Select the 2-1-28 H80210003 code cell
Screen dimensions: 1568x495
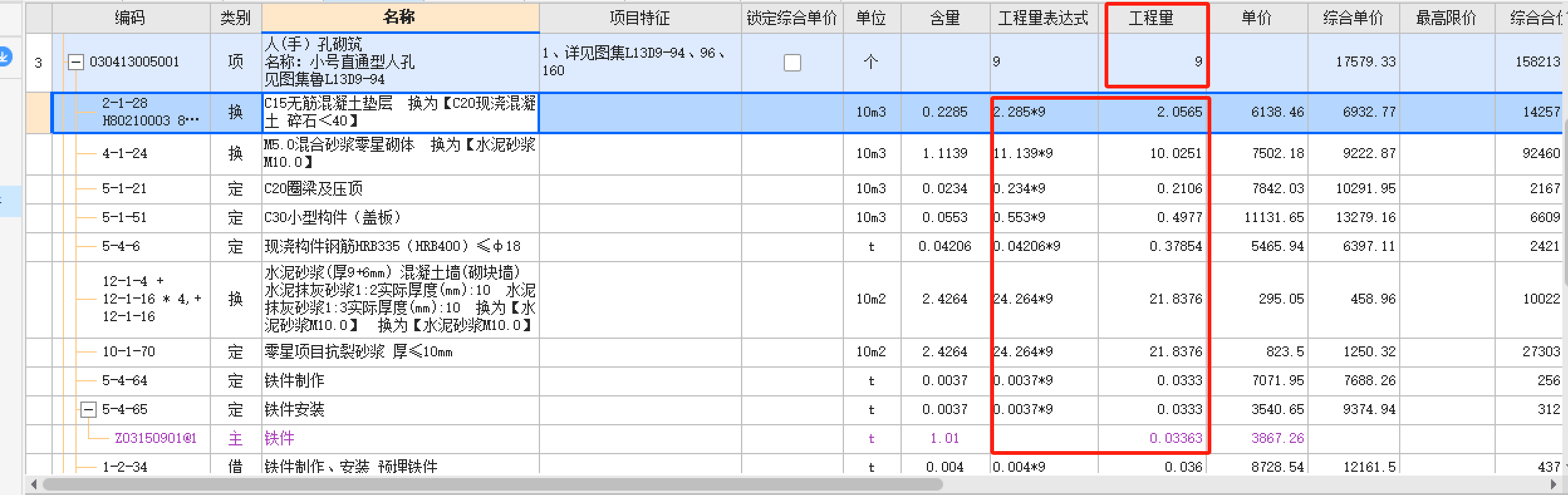tap(151, 112)
